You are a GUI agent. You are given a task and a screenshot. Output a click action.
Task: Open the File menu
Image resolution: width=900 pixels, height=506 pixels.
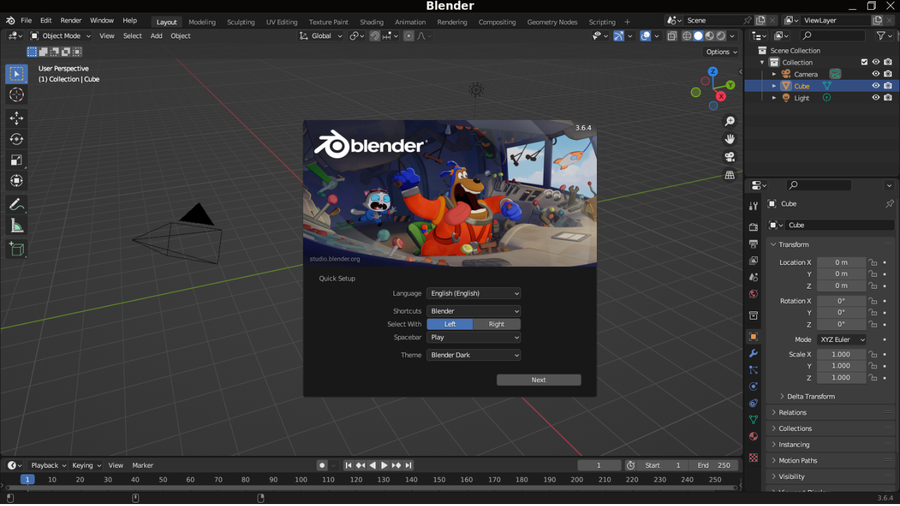point(26,21)
